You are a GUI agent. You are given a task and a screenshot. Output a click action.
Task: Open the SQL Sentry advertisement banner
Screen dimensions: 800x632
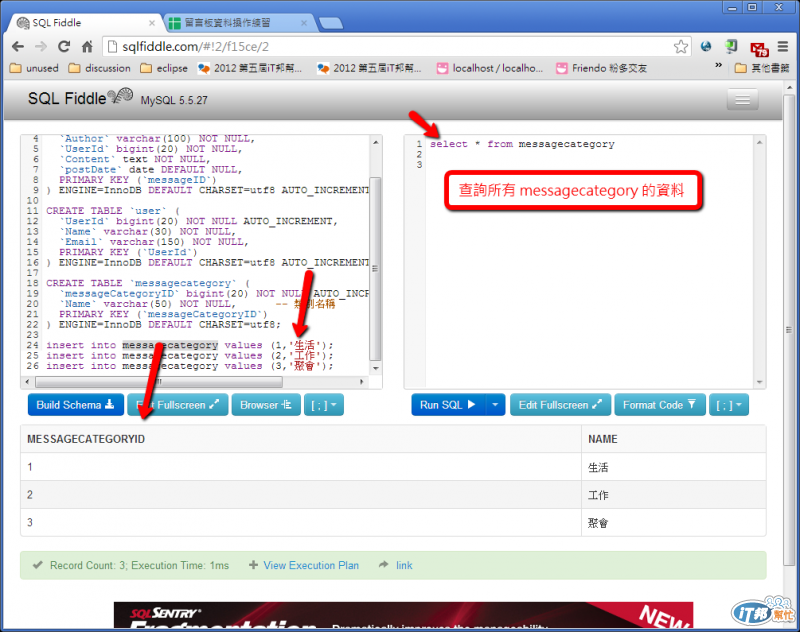coord(403,615)
